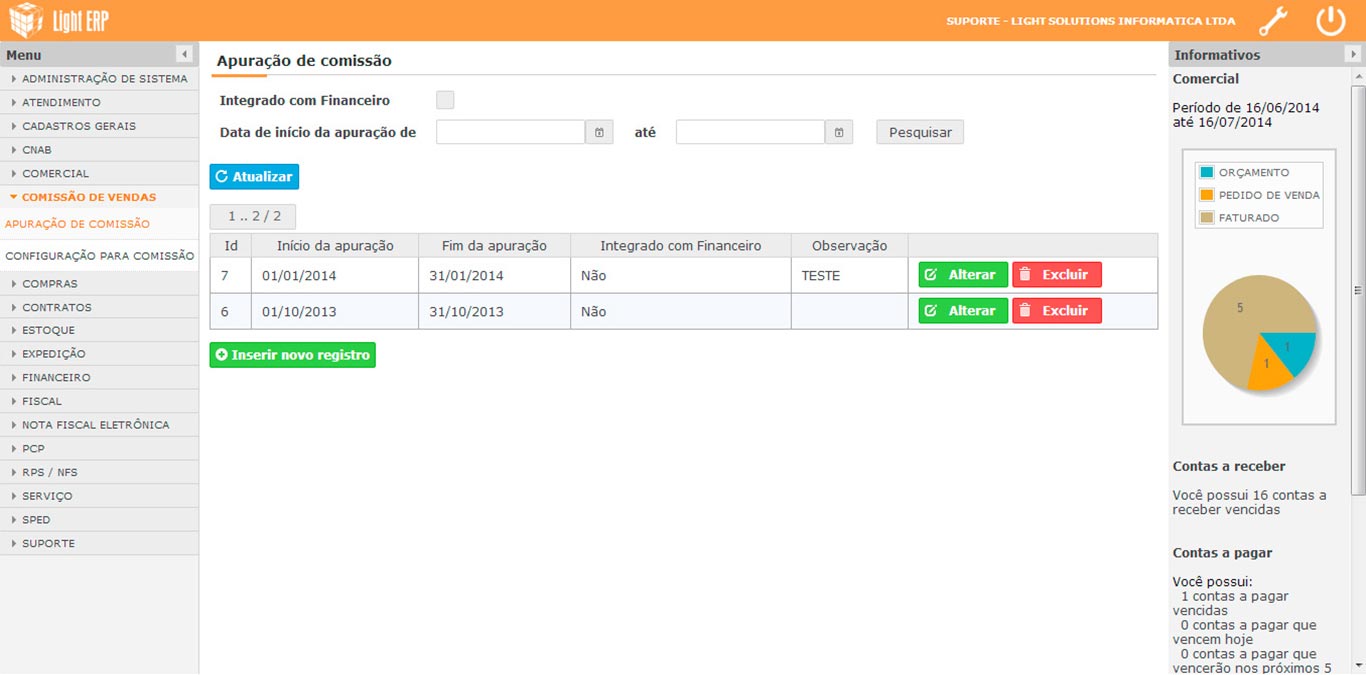Click Atualizar refresh button
Screen dimensions: 1366x675
click(254, 177)
